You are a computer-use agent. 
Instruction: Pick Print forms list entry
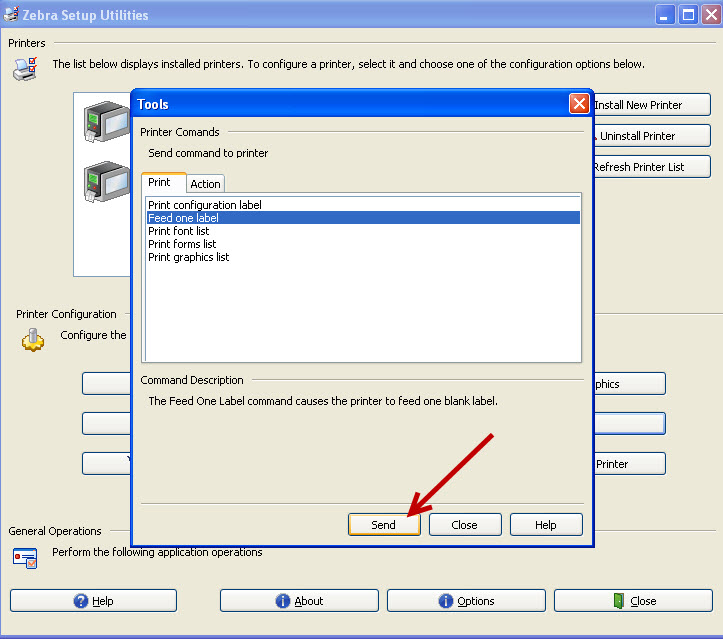(182, 244)
